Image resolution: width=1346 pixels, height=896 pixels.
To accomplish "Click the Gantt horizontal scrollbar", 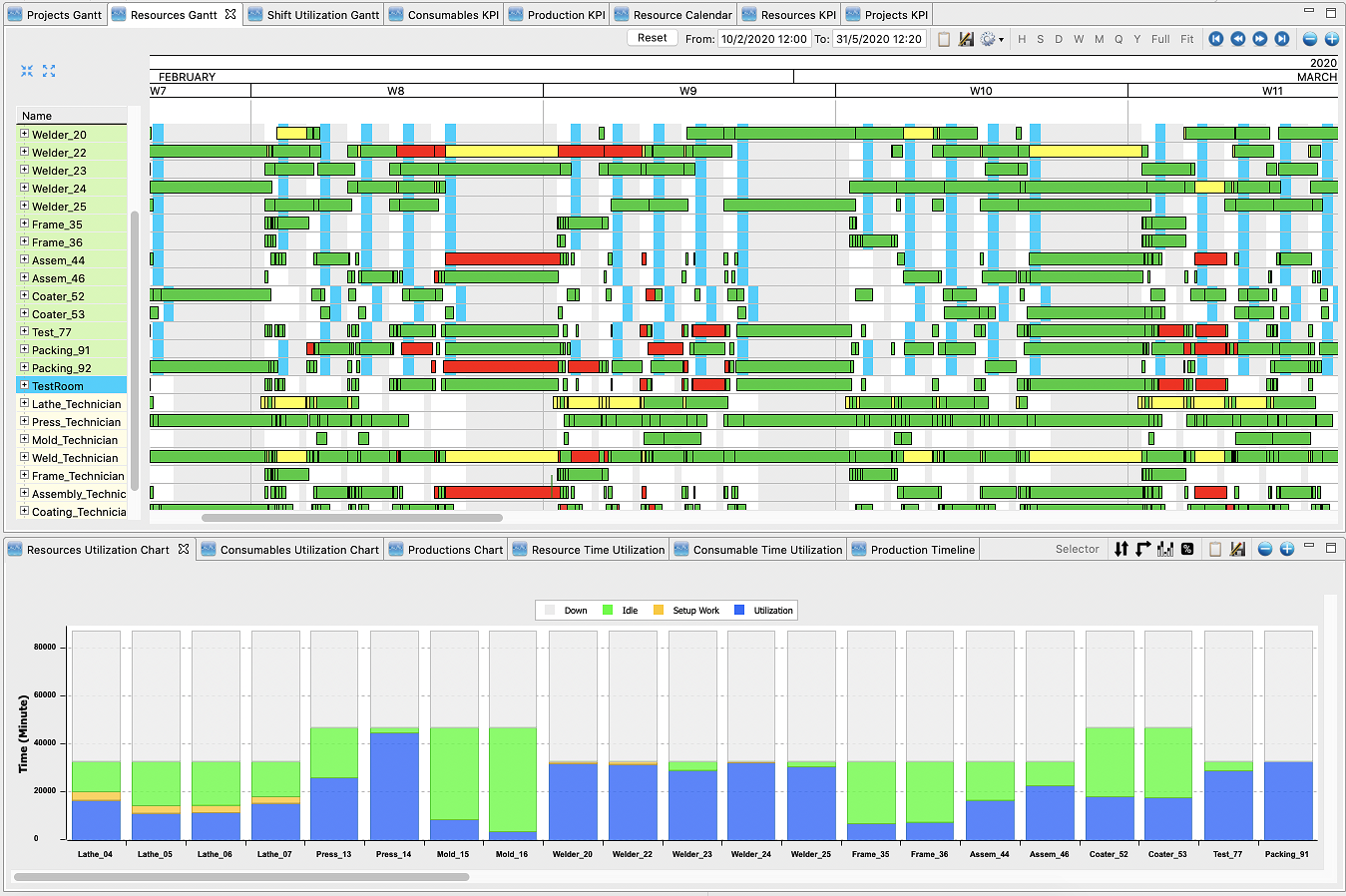I will click(x=352, y=518).
